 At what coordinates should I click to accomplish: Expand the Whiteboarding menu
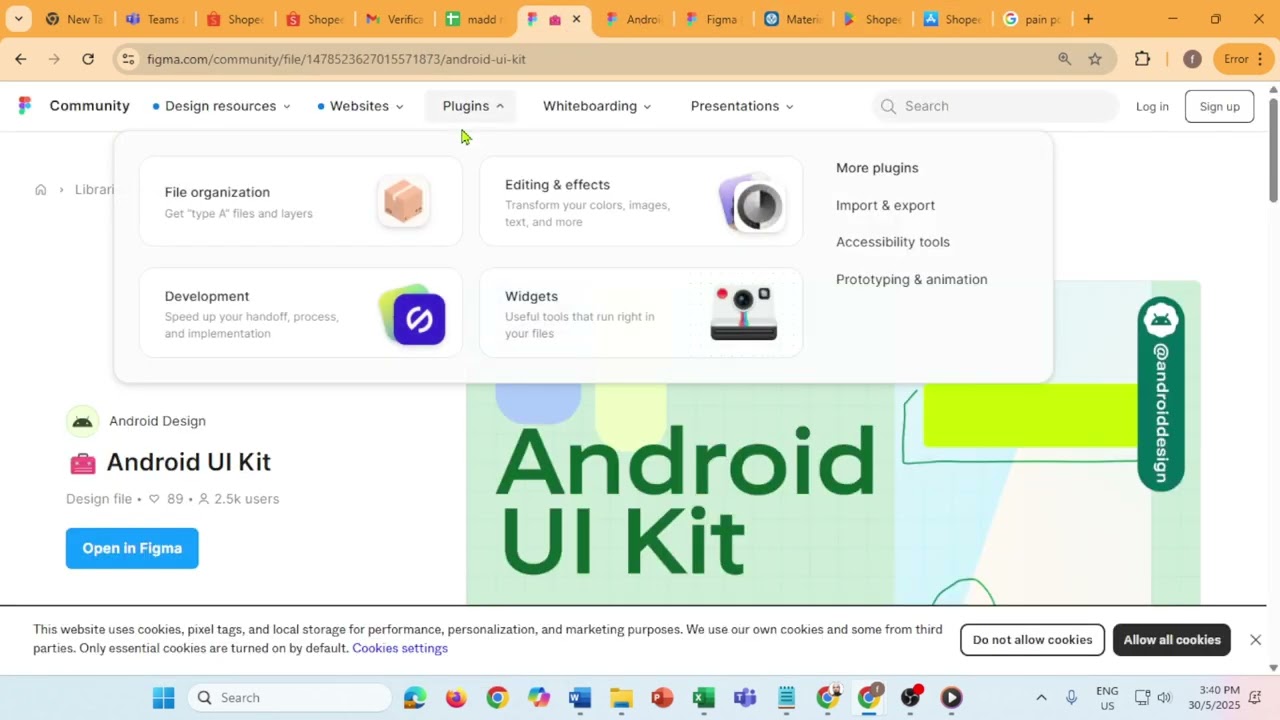tap(597, 106)
